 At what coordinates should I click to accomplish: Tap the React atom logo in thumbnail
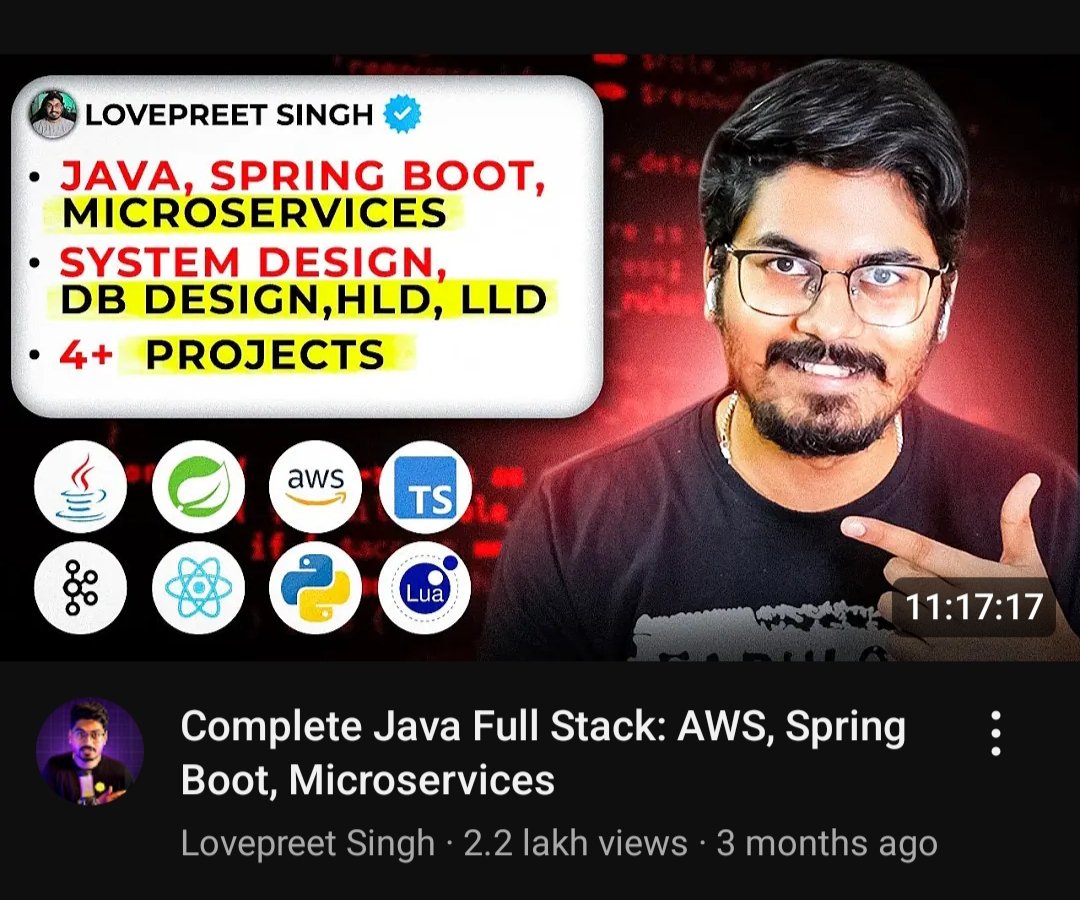coord(198,587)
